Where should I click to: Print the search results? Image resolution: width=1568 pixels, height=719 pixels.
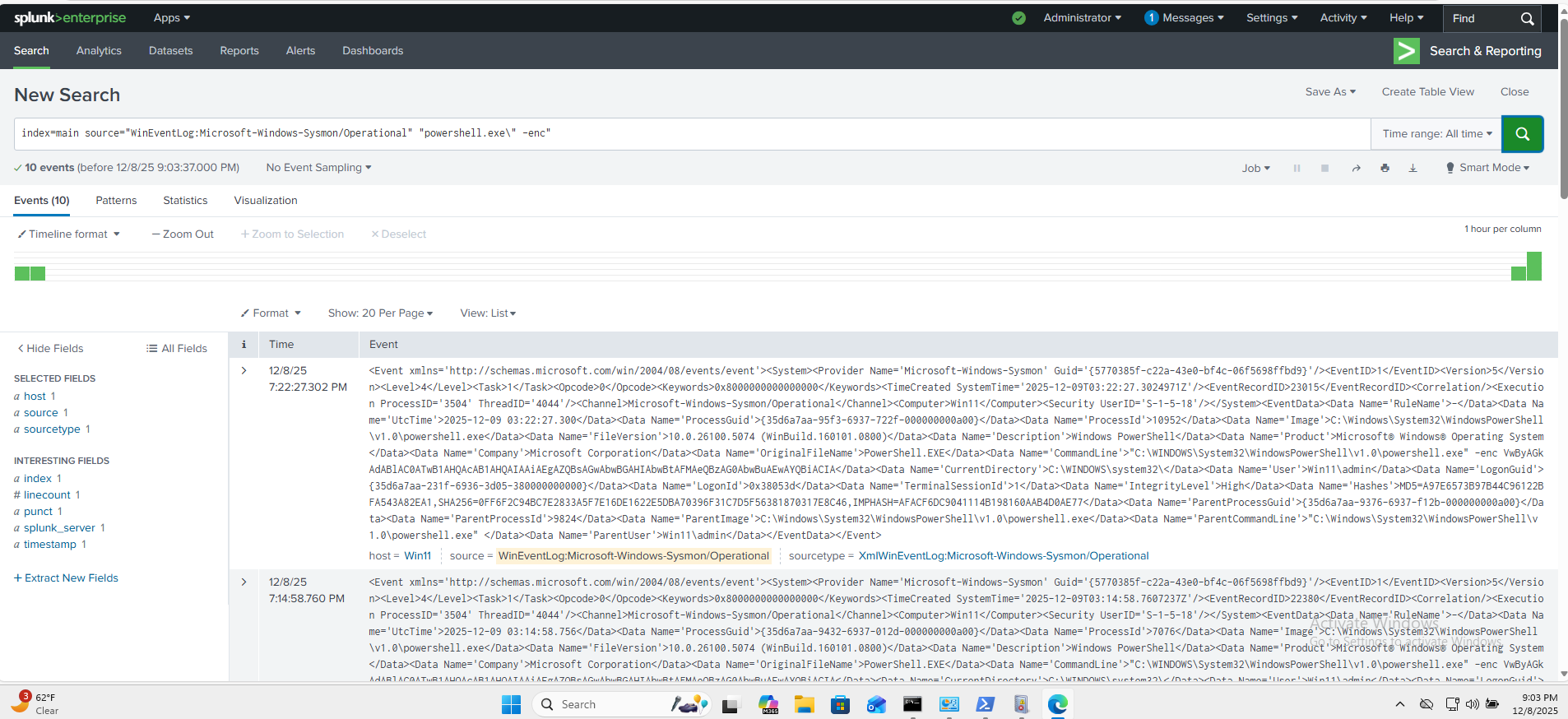1385,168
